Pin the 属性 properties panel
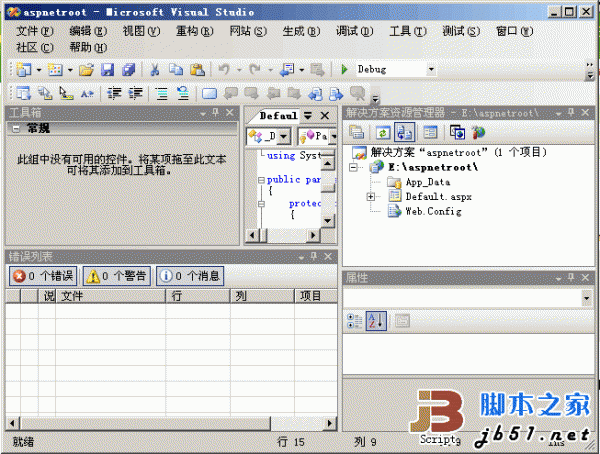The height and width of the screenshot is (454, 600). point(571,277)
